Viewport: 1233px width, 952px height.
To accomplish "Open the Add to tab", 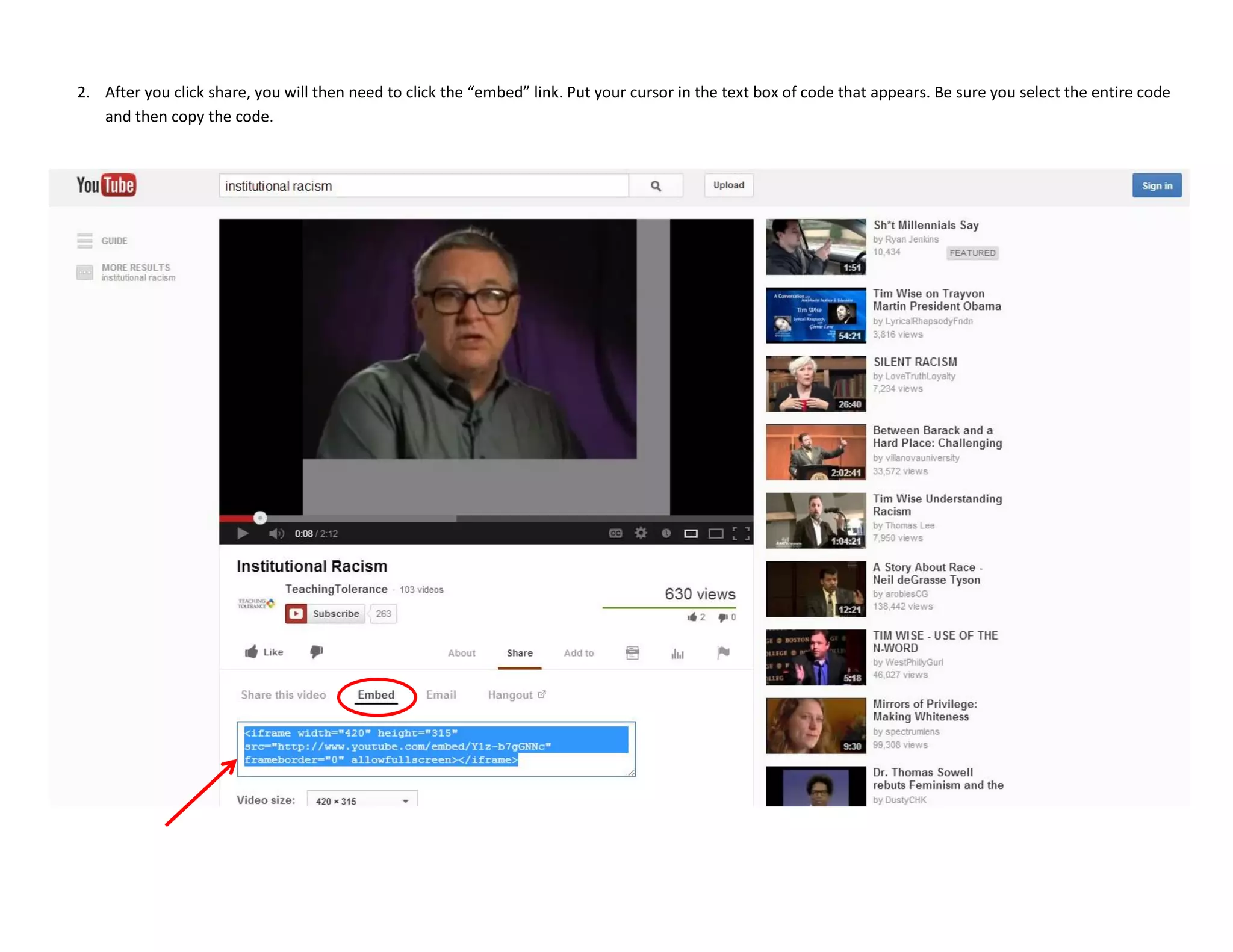I will click(x=579, y=653).
